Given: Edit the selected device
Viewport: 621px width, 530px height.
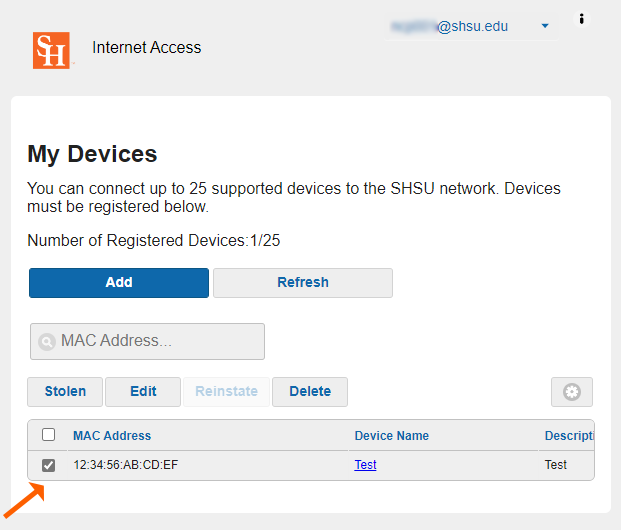Looking at the screenshot, I should [x=143, y=391].
